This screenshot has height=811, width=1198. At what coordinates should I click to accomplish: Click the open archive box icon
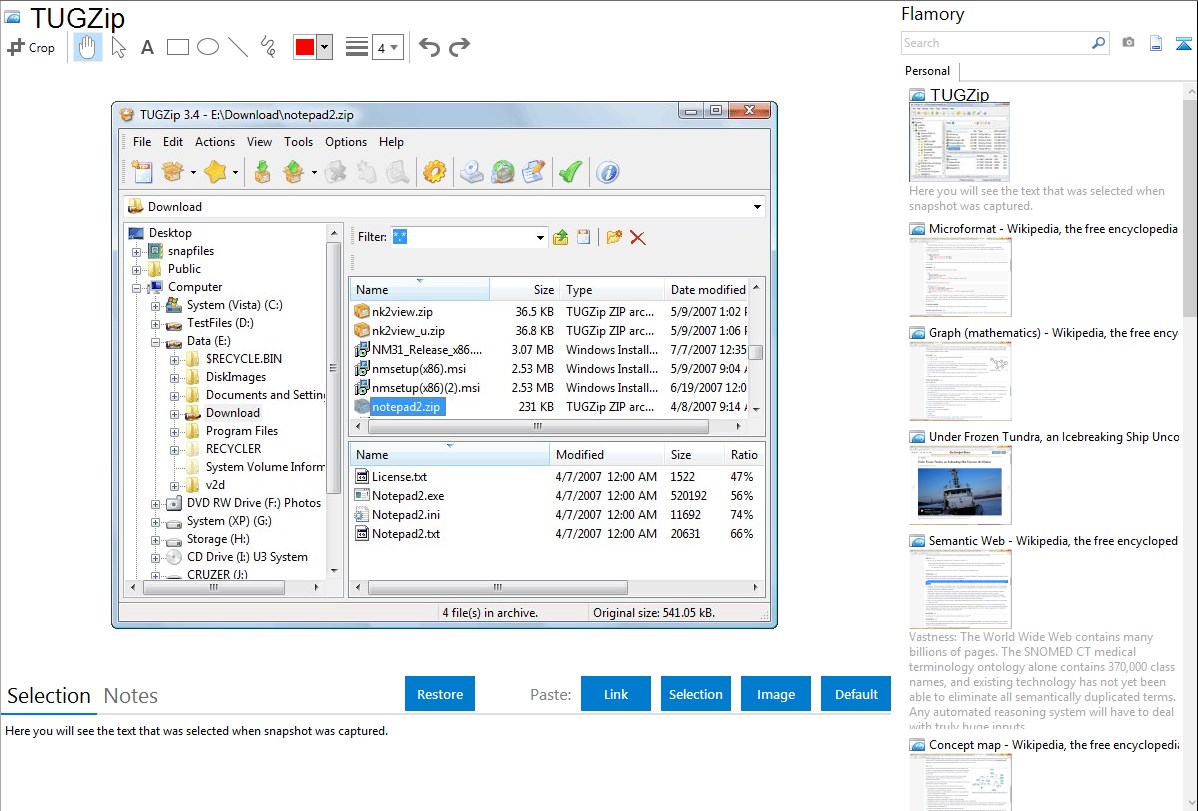click(173, 173)
